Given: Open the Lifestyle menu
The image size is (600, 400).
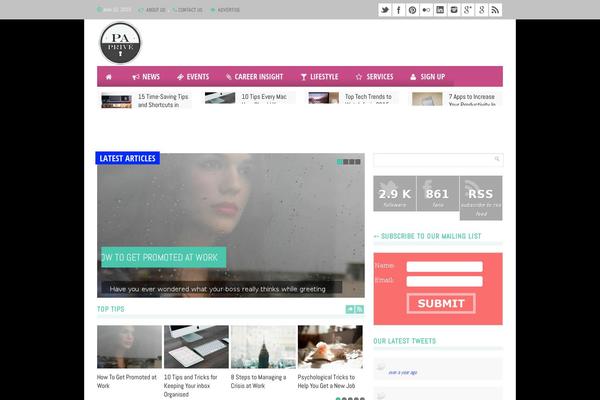Looking at the screenshot, I should pyautogui.click(x=320, y=77).
